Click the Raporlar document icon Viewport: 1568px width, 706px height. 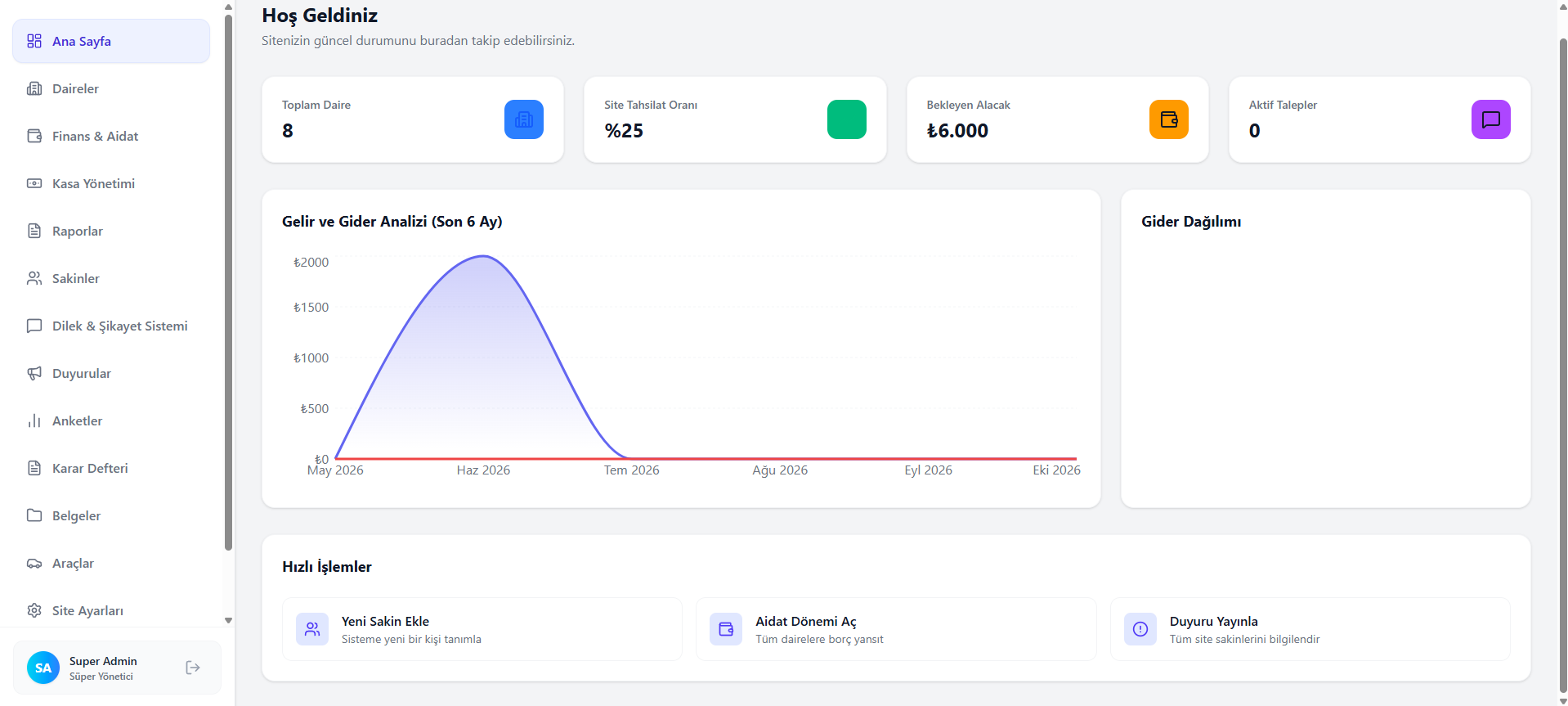[34, 231]
